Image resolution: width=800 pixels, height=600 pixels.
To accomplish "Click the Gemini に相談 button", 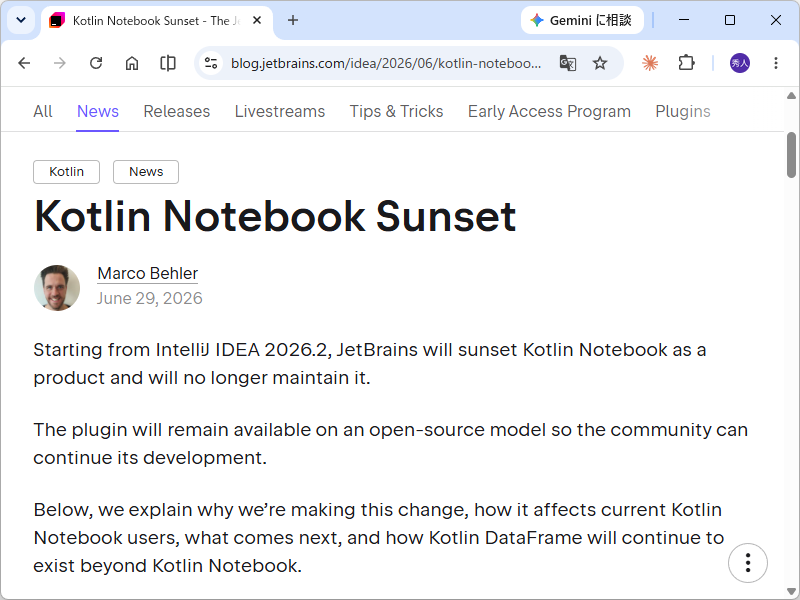I will click(582, 20).
